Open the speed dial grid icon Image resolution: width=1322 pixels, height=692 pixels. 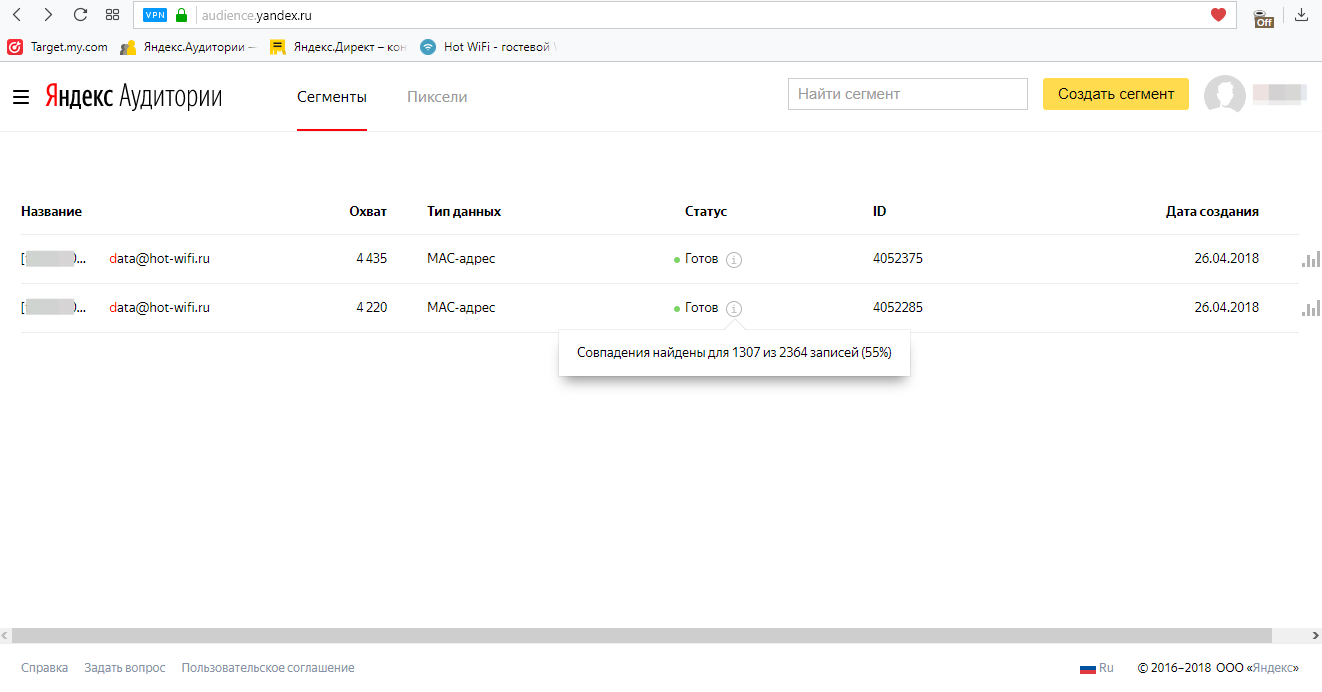[112, 15]
